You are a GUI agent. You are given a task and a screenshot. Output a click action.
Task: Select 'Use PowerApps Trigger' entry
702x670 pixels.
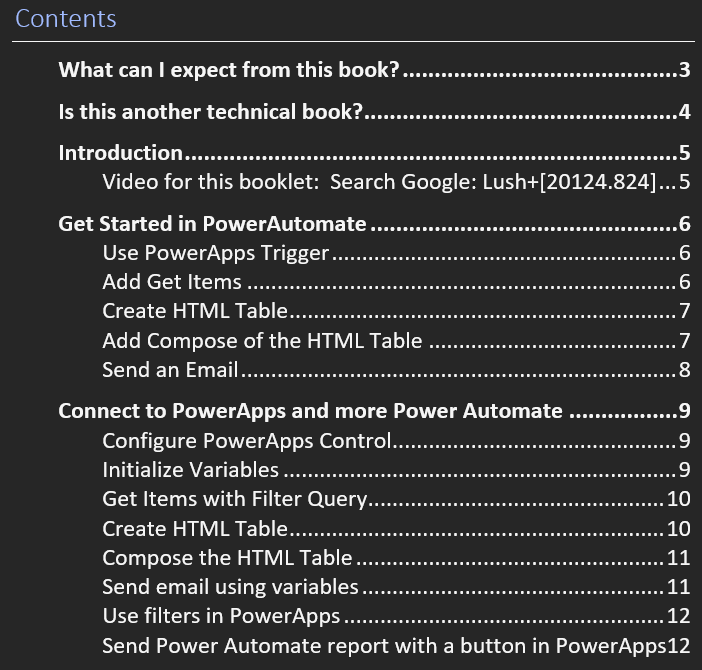(216, 253)
